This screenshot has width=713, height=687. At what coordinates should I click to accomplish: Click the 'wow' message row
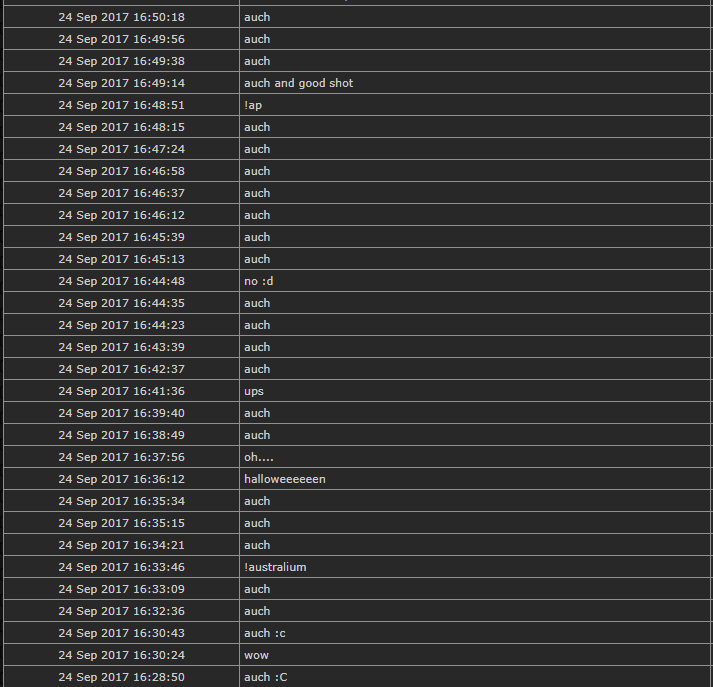pyautogui.click(x=357, y=655)
